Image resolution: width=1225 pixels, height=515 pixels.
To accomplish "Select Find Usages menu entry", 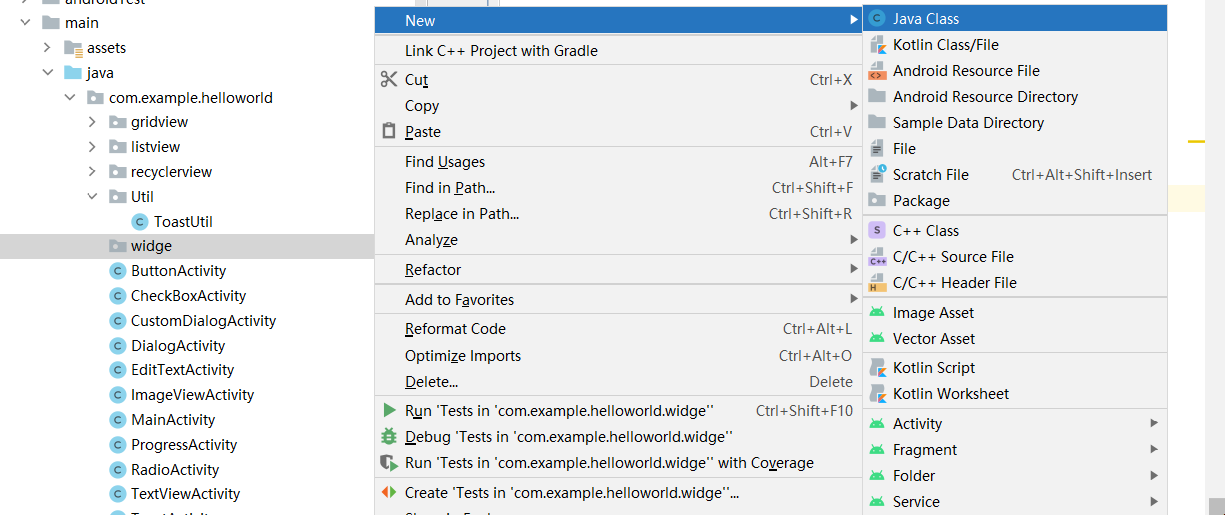I will (445, 162).
